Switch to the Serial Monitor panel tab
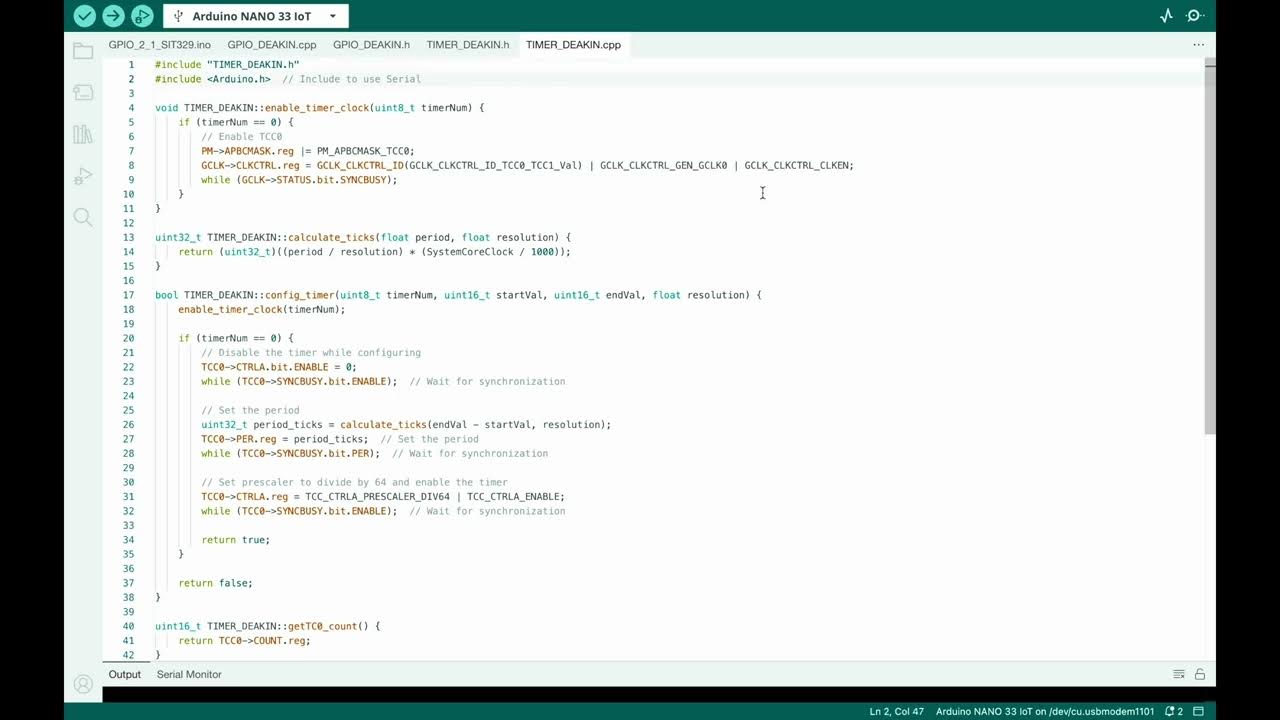 pyautogui.click(x=189, y=674)
